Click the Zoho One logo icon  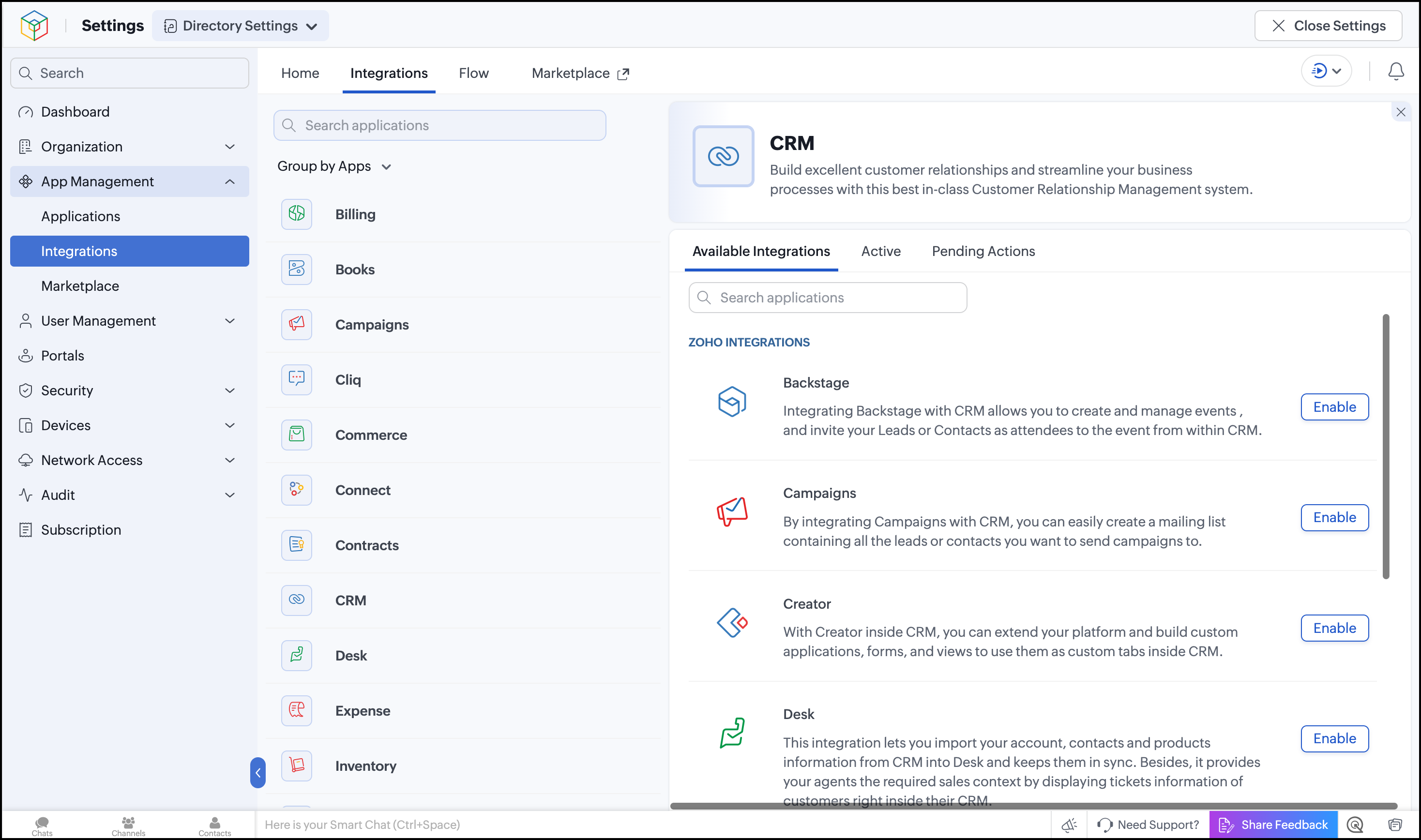(x=34, y=26)
